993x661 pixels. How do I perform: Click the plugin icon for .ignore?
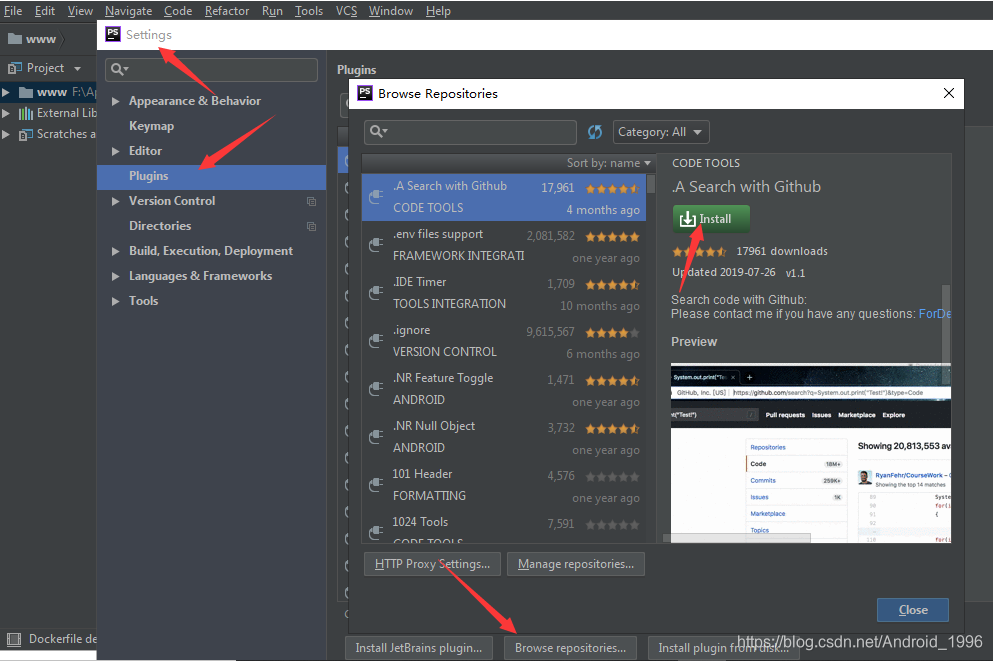click(x=376, y=341)
